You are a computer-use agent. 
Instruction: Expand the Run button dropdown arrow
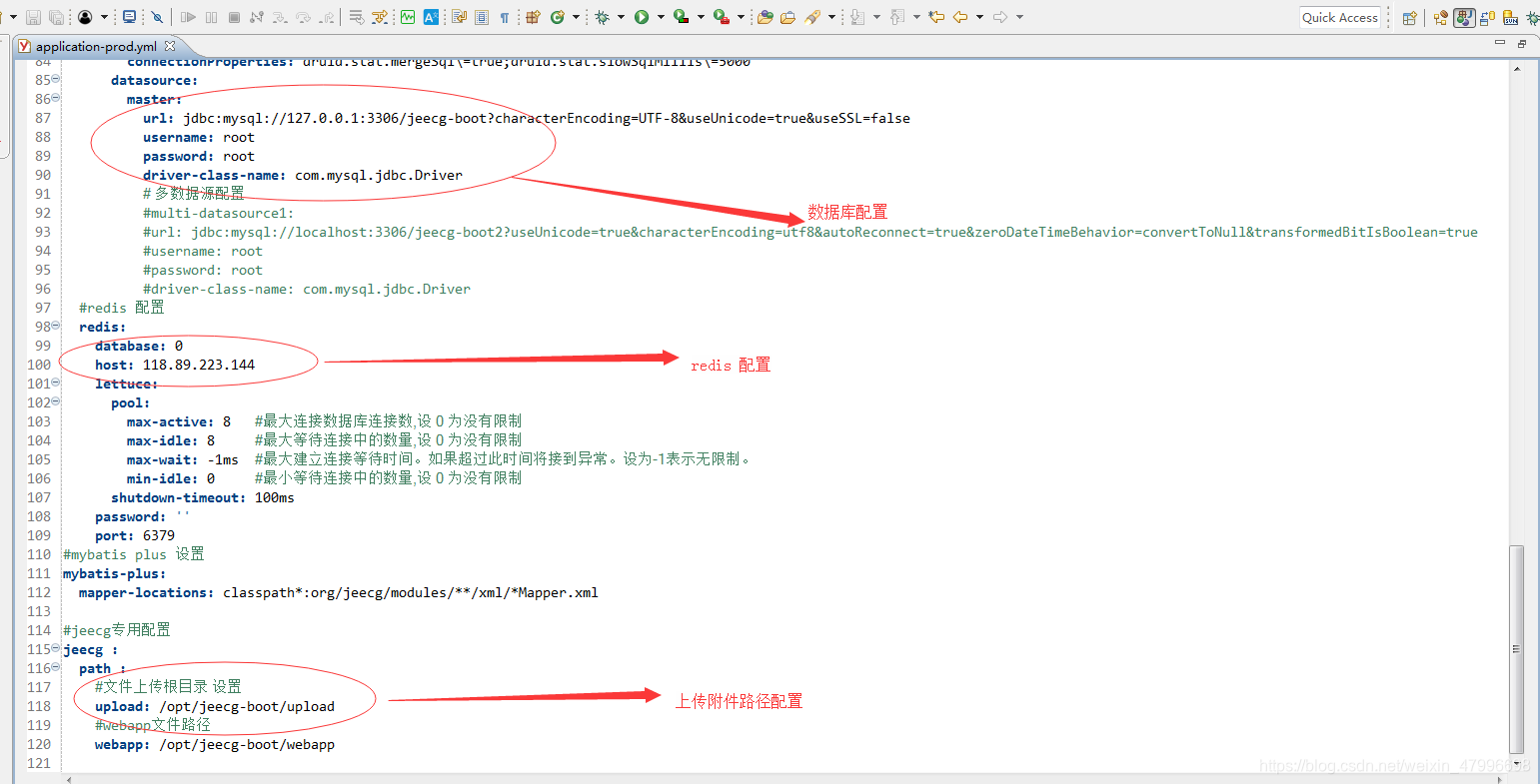660,17
